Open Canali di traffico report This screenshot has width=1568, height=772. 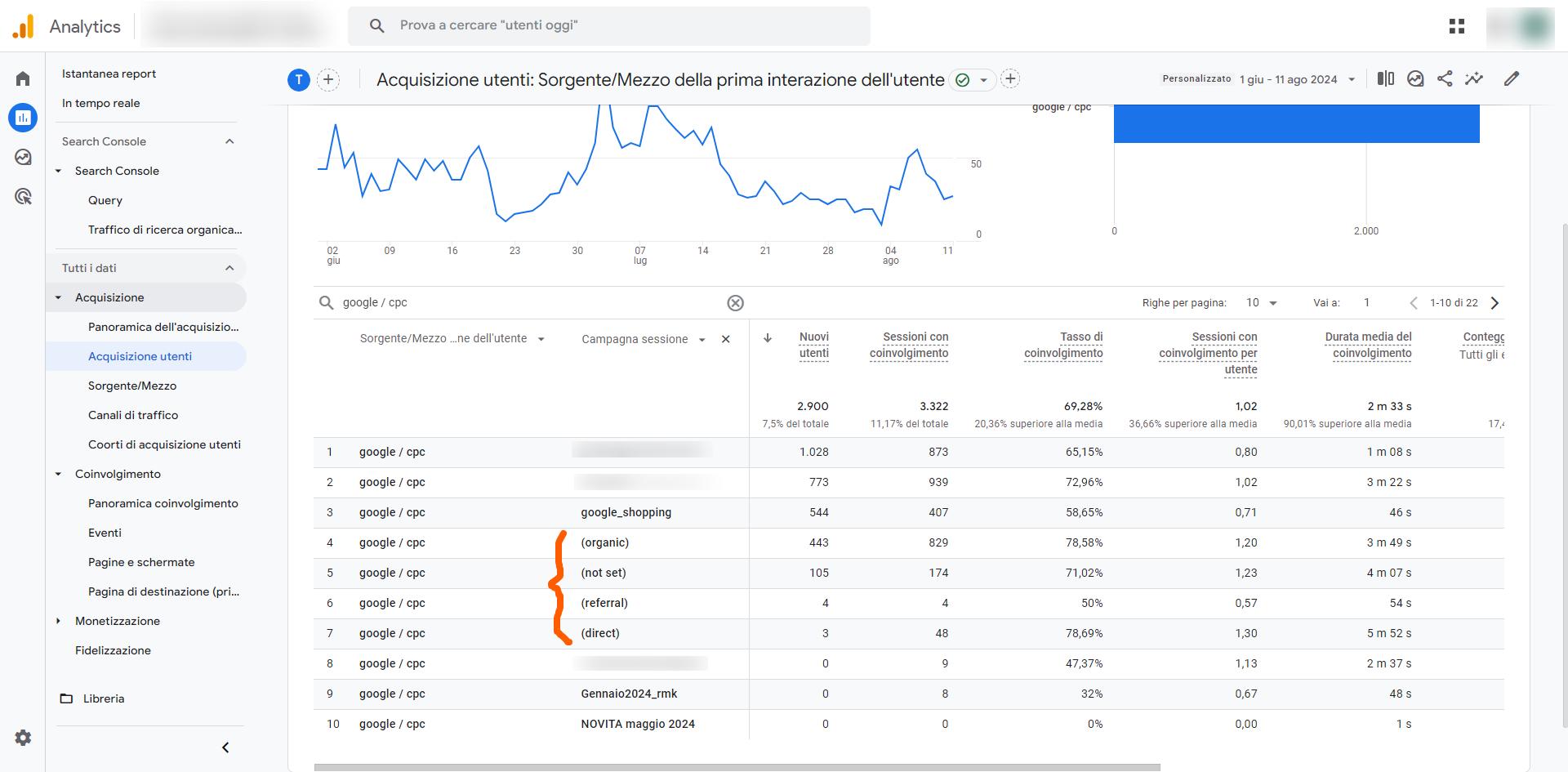tap(133, 415)
